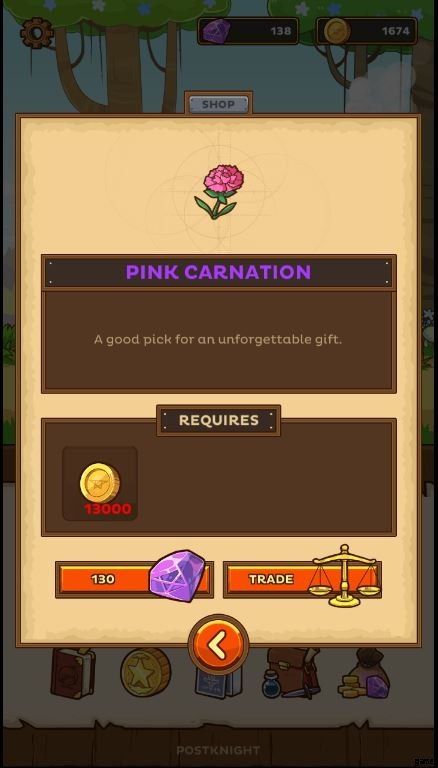Go back with the orange arrow button
438x768 pixels.
pos(219,645)
